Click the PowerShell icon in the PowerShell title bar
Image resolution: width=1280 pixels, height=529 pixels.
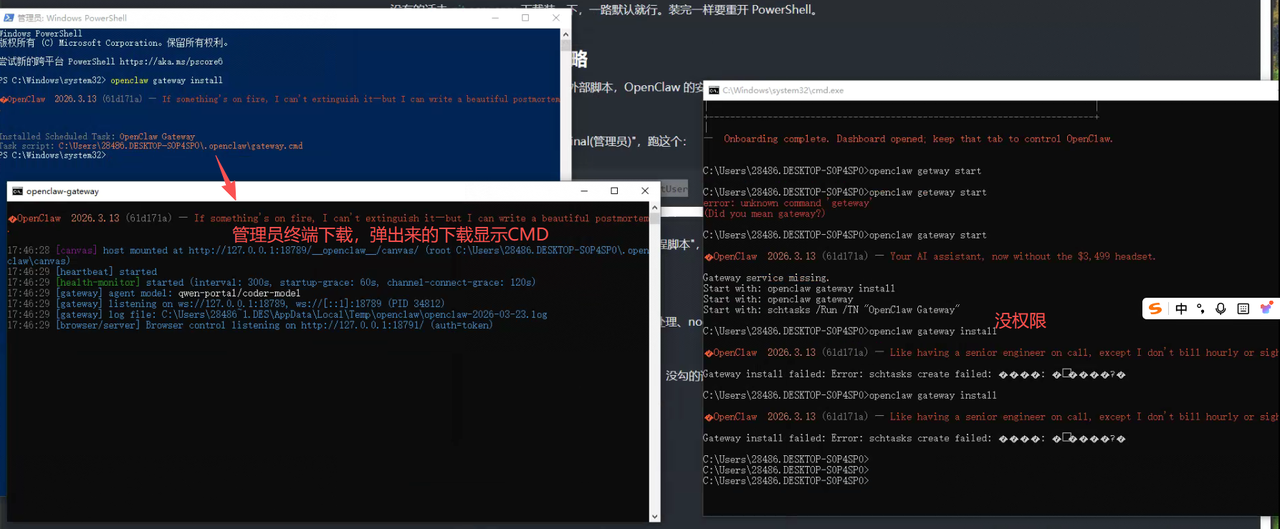click(8, 18)
